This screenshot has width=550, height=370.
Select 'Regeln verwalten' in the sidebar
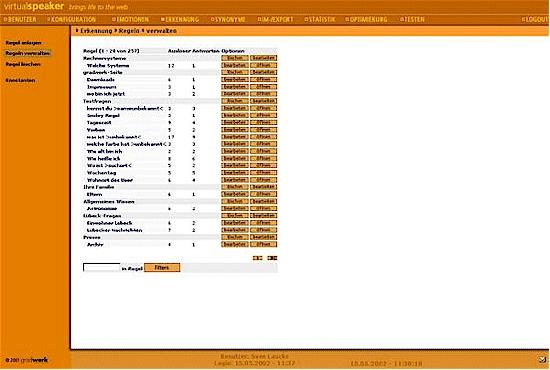click(27, 53)
